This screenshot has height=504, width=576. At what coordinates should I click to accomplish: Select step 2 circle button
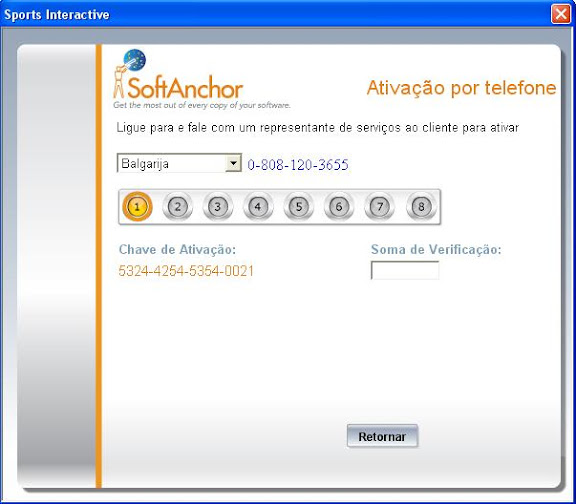(x=177, y=206)
